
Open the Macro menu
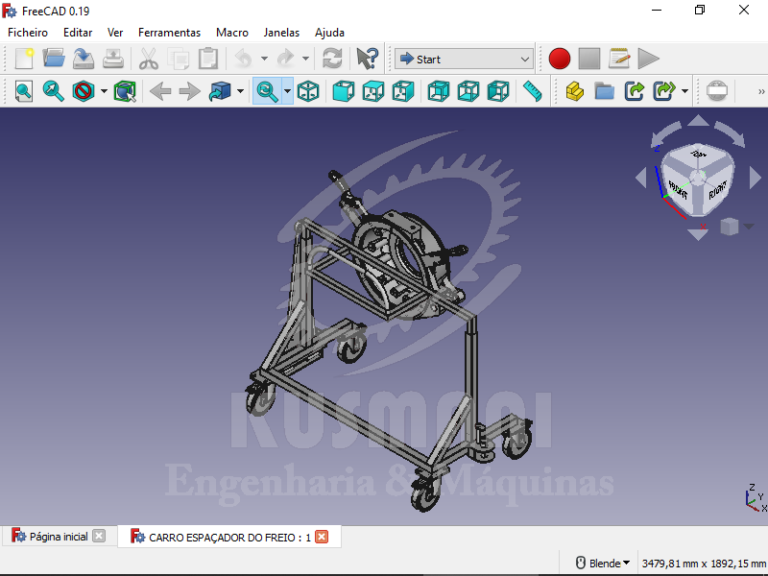[x=232, y=32]
